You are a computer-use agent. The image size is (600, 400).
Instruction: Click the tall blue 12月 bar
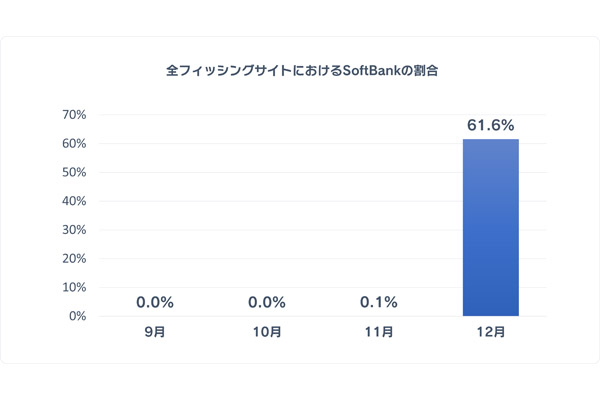[x=490, y=228]
